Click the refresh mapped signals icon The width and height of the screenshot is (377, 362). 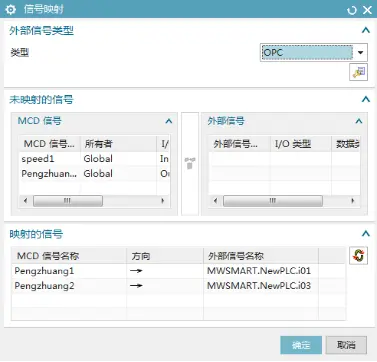click(x=358, y=256)
